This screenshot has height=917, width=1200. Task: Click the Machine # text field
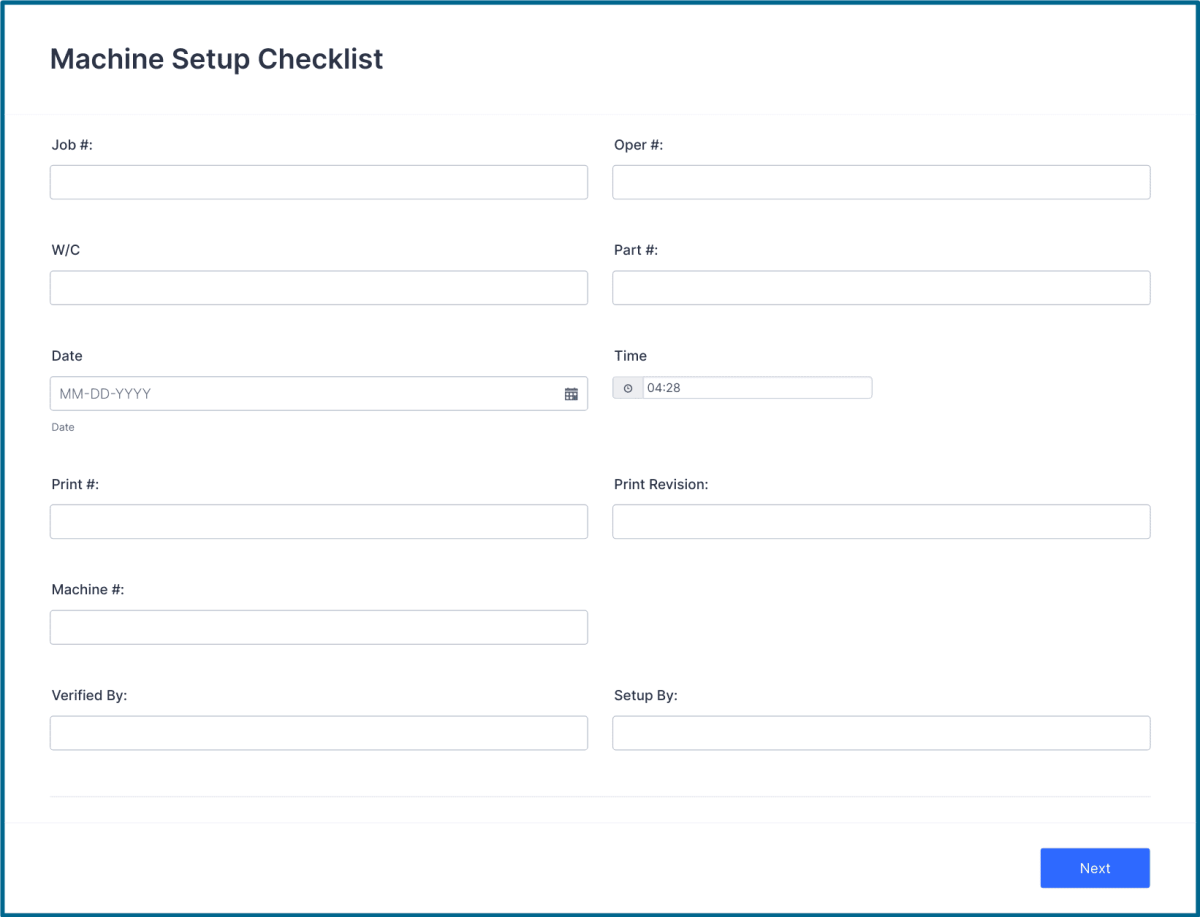point(318,627)
